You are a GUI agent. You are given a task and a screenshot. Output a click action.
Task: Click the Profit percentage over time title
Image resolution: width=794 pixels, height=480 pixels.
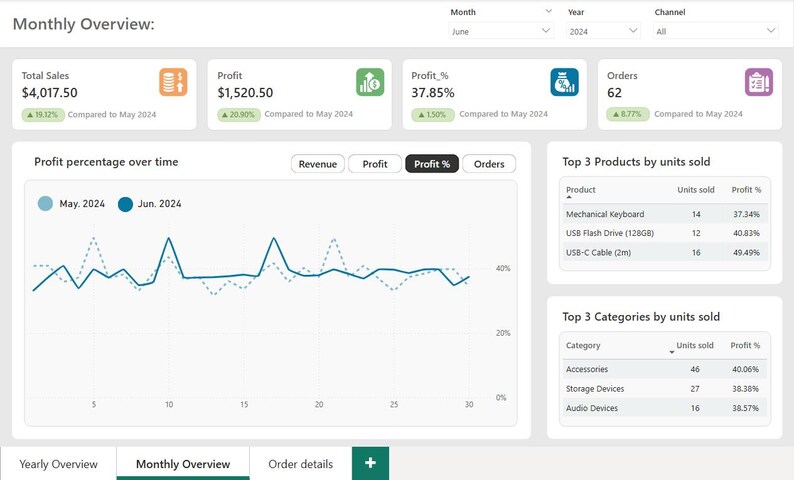106,162
